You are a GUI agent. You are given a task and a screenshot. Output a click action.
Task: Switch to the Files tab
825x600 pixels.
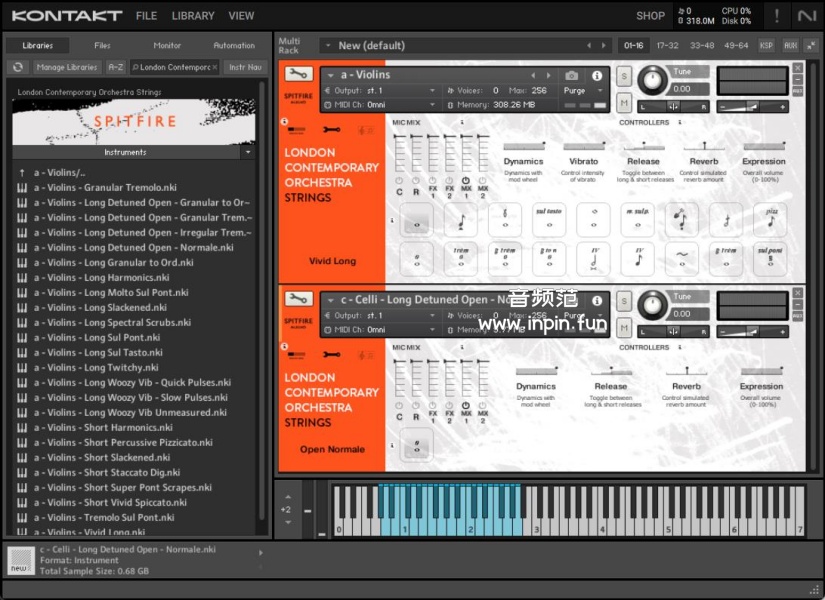point(102,45)
